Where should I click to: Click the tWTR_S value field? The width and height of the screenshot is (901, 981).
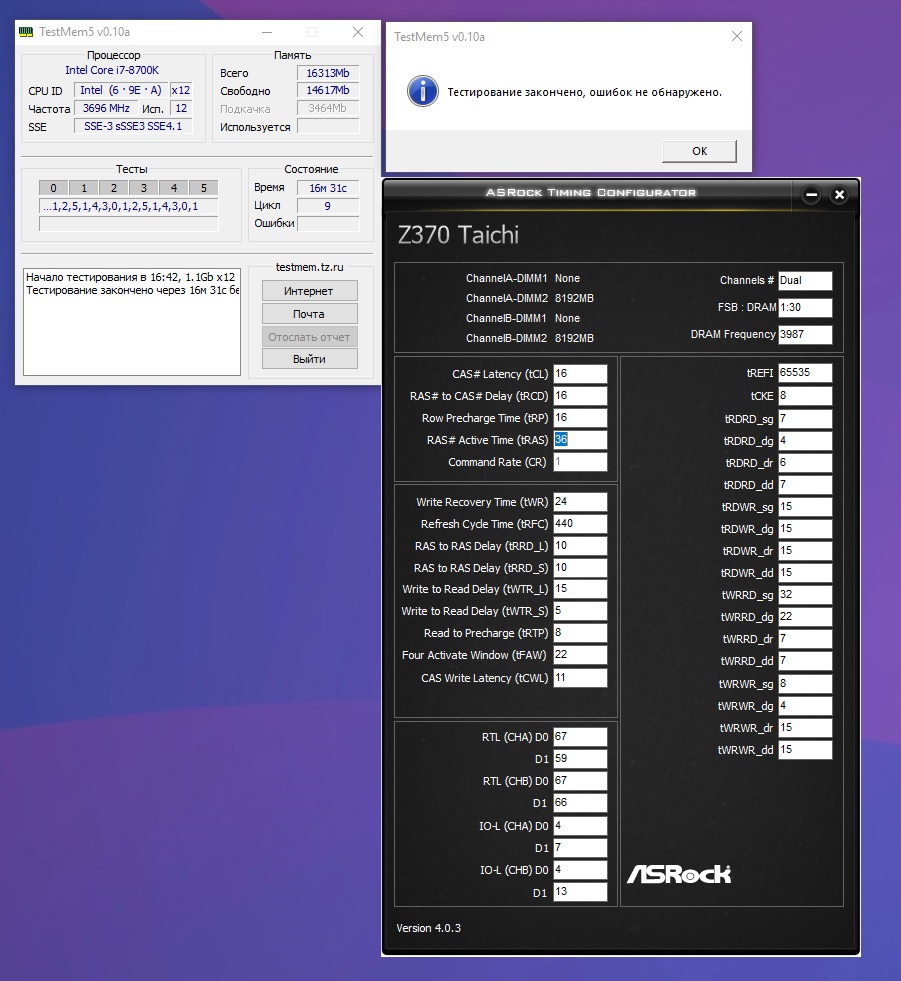tap(580, 611)
